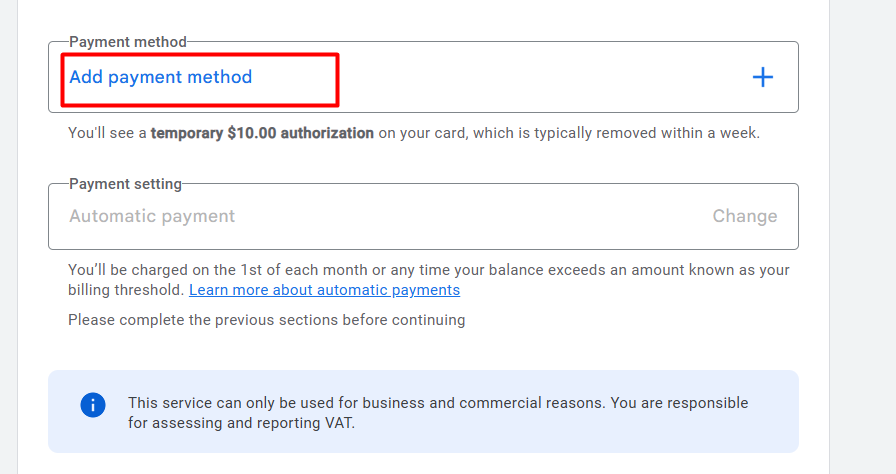
Task: Select the "Automatic payment" setting text
Action: point(152,216)
